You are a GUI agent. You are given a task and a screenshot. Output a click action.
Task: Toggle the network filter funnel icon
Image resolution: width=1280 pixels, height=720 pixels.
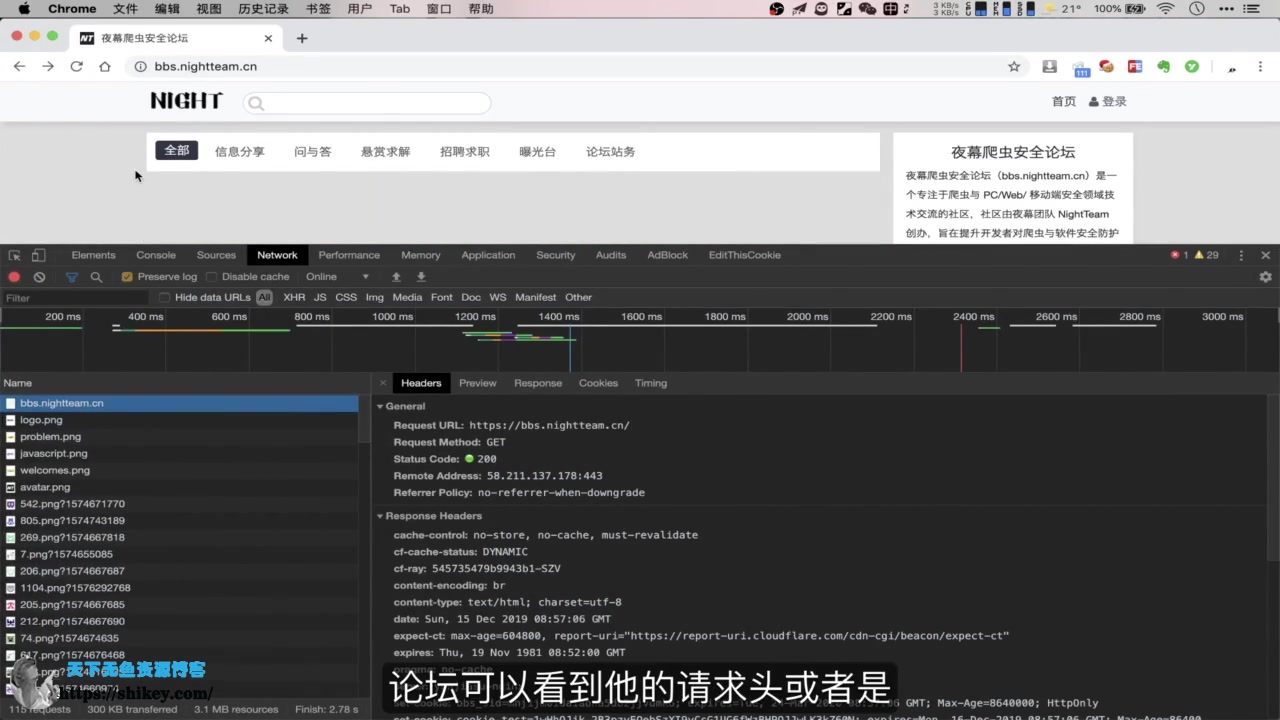(x=71, y=277)
